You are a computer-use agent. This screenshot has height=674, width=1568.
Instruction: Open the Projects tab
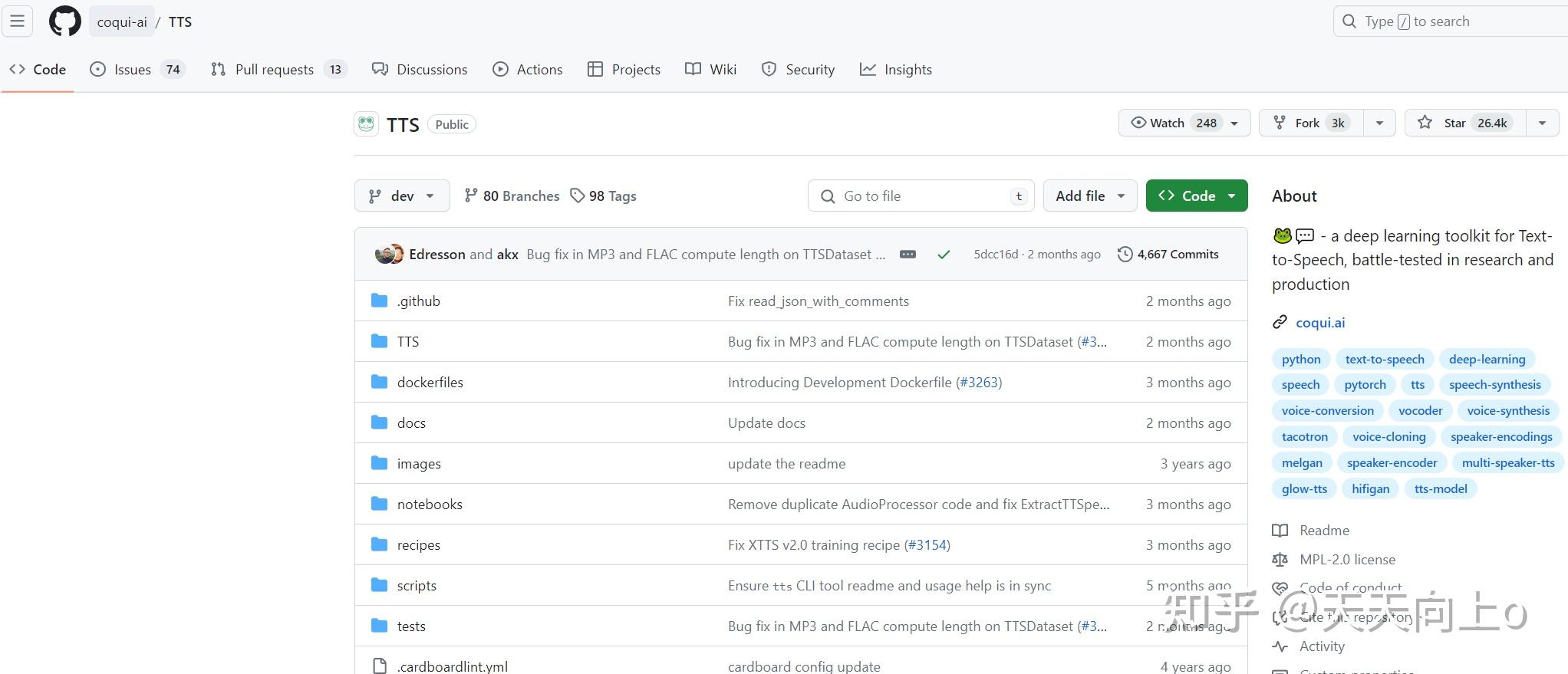tap(624, 69)
